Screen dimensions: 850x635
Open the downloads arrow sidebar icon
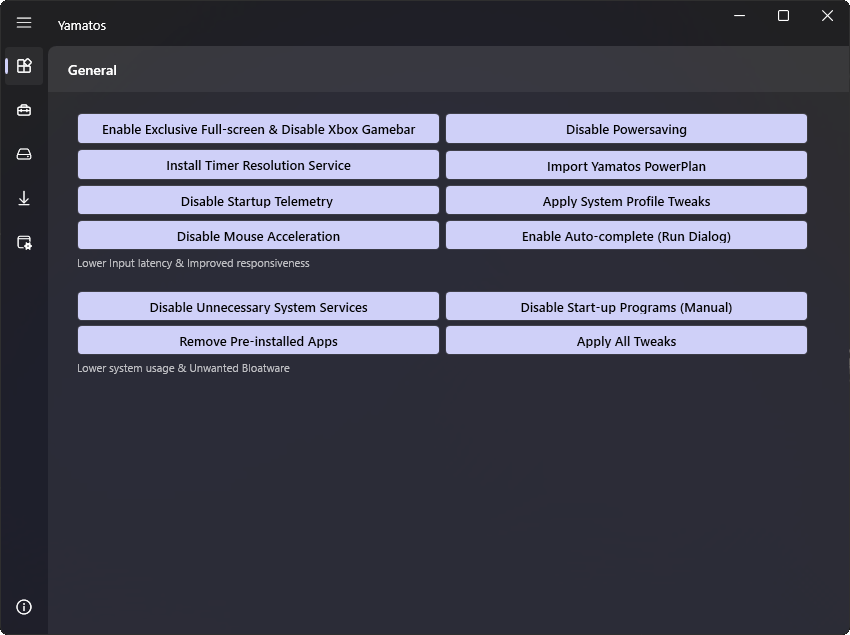click(x=24, y=198)
